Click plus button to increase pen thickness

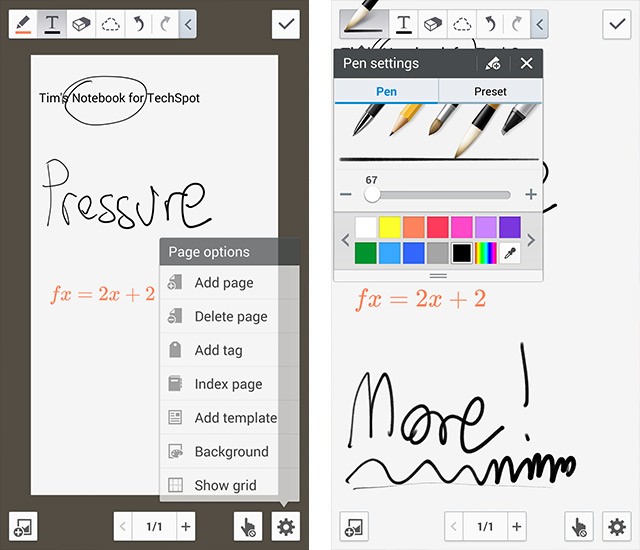[x=531, y=195]
